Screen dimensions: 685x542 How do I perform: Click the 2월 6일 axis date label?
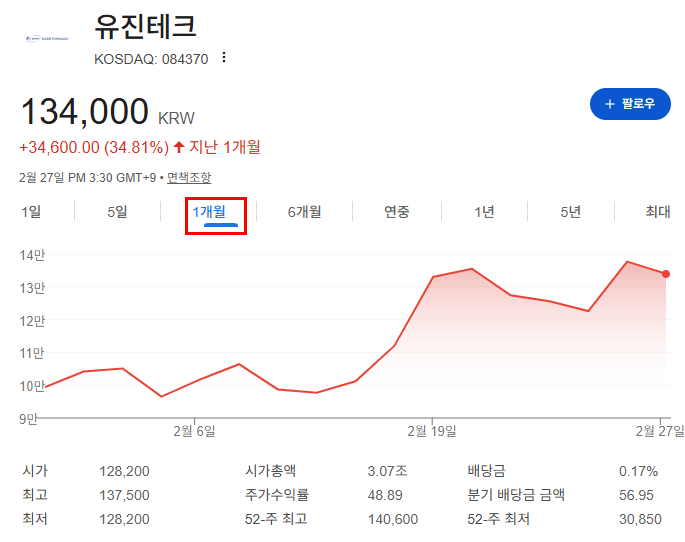[194, 432]
